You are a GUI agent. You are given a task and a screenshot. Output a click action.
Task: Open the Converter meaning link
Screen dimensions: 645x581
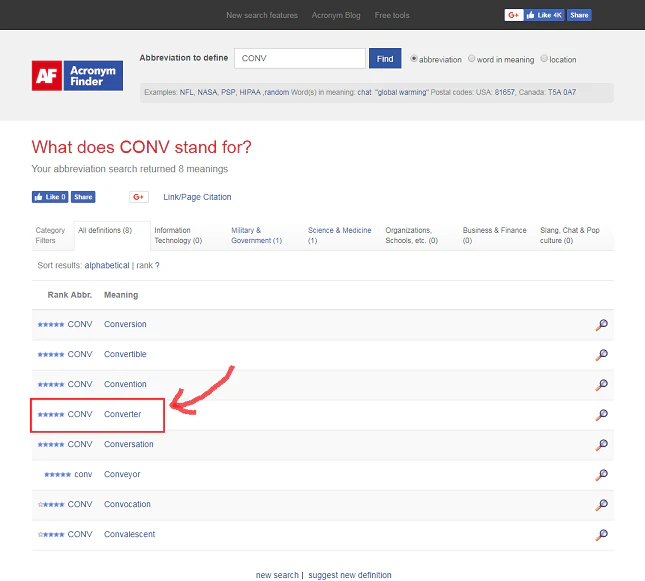coord(123,414)
